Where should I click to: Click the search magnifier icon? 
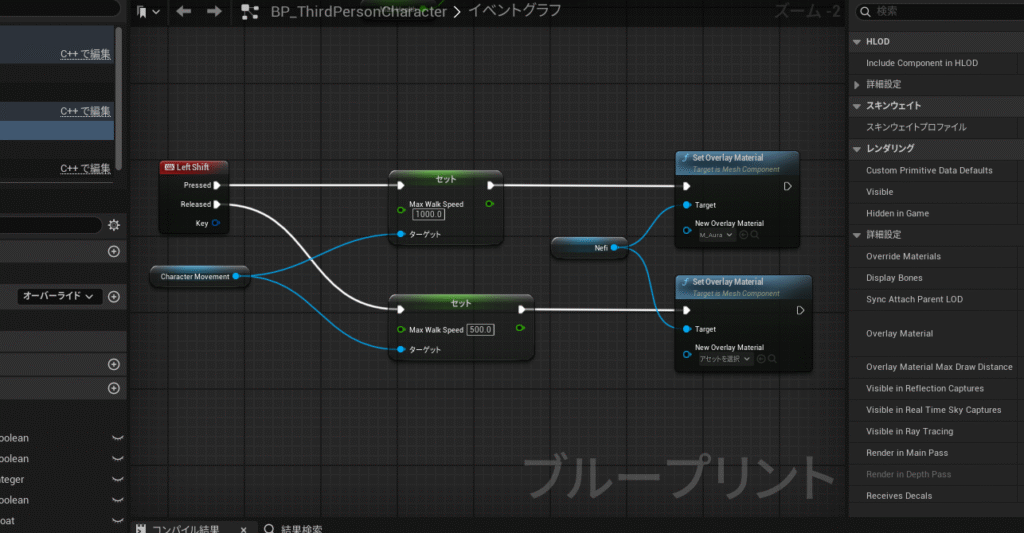865,11
